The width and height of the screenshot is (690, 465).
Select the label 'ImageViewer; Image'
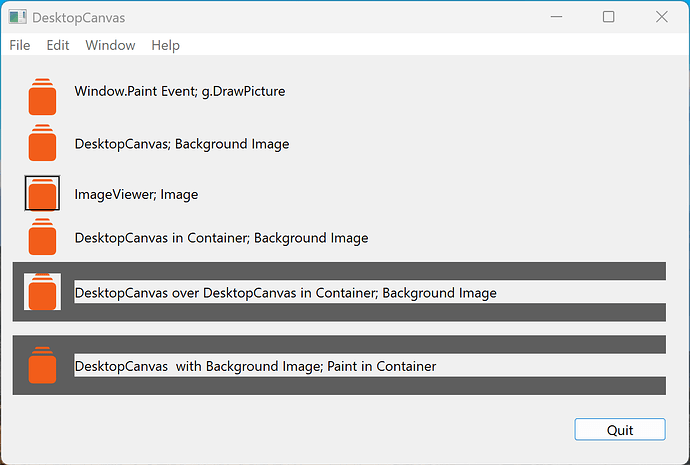pos(136,194)
